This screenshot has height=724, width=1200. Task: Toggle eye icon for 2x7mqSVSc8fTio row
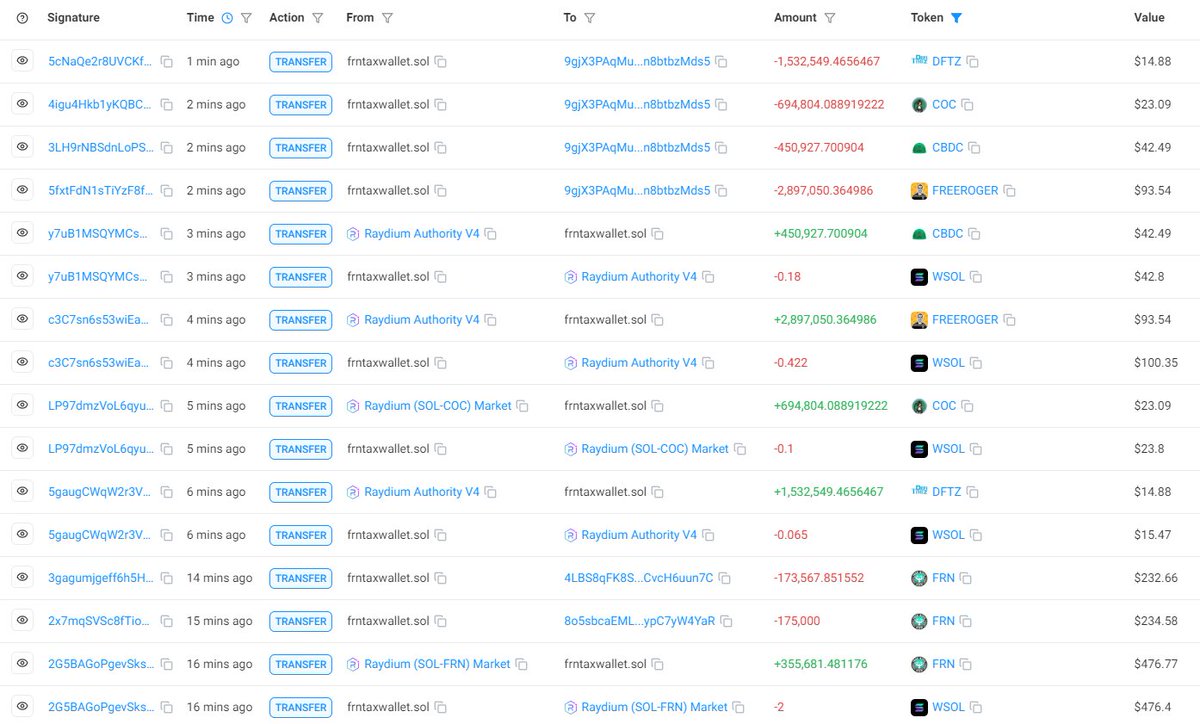click(x=22, y=621)
